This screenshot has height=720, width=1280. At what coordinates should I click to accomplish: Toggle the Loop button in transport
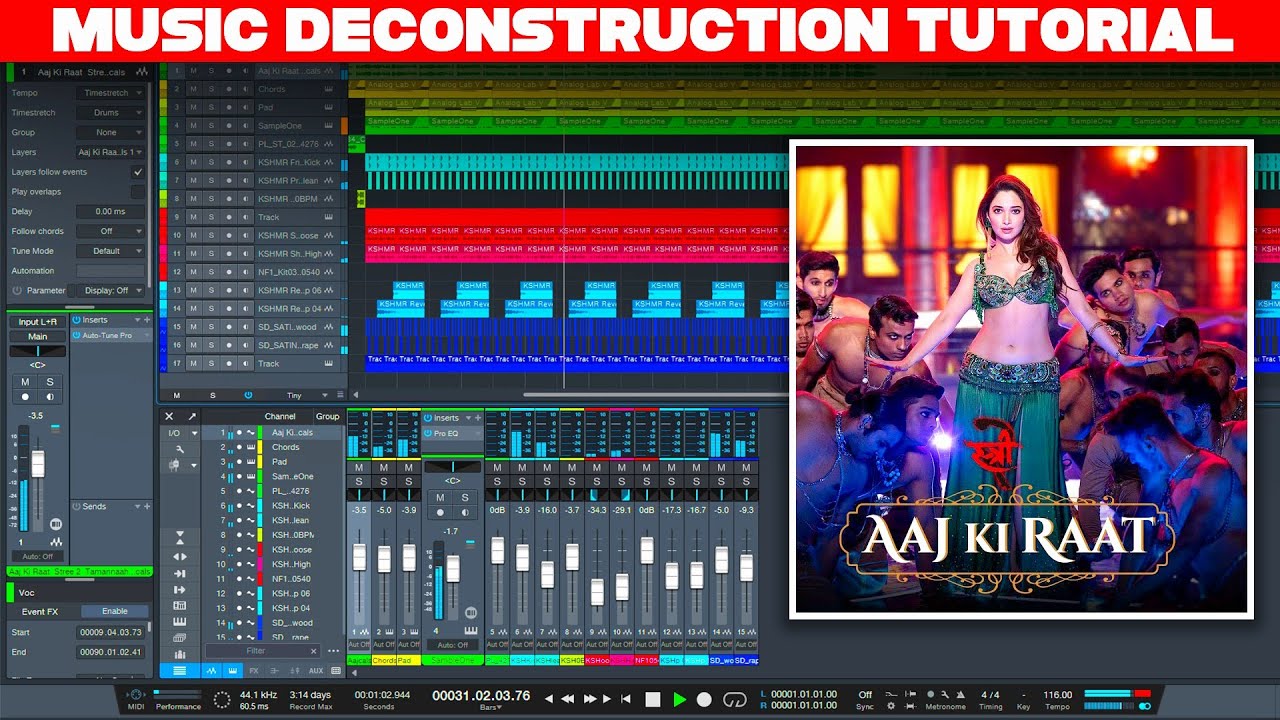coord(735,699)
